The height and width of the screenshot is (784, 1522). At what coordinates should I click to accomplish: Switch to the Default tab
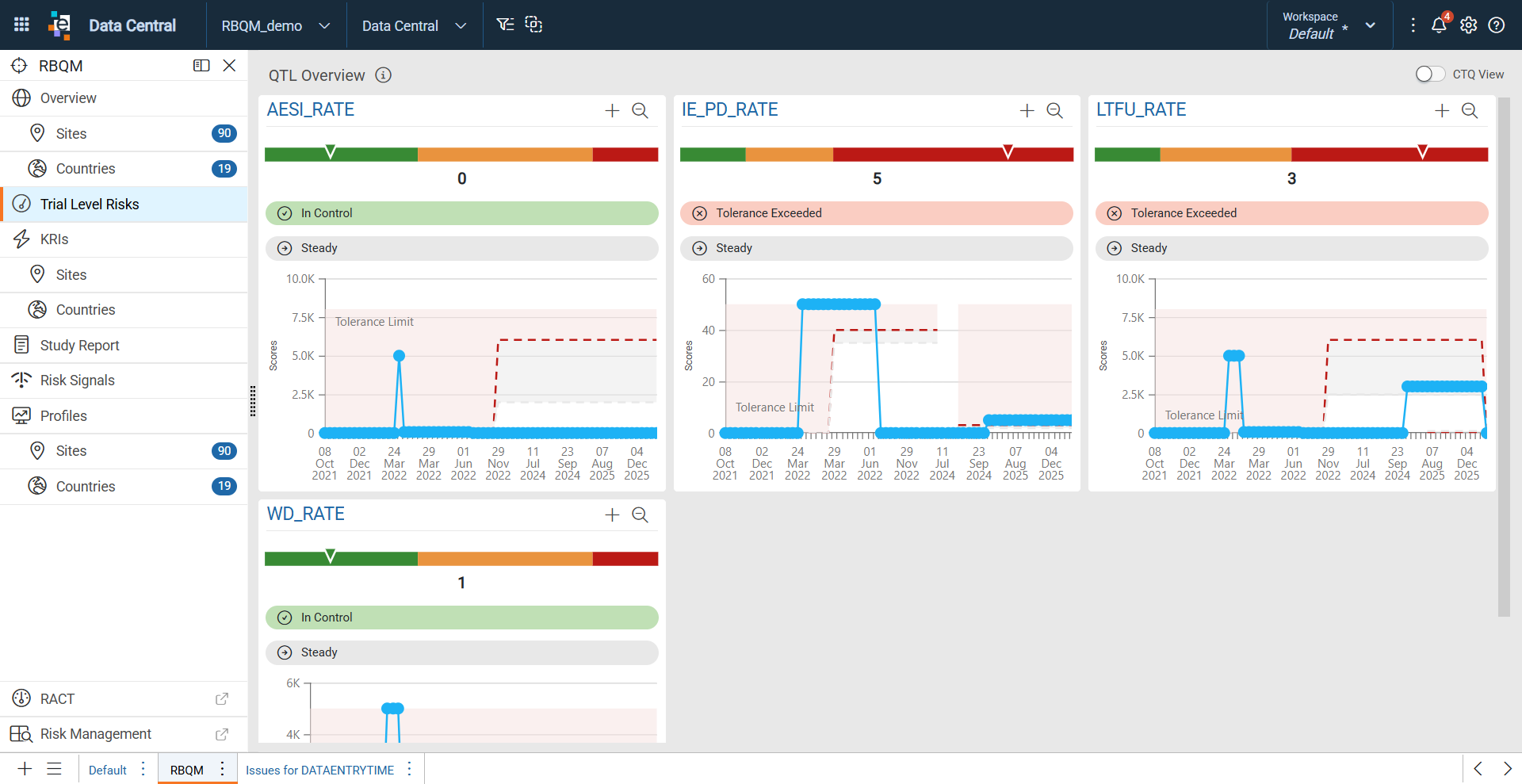[x=108, y=770]
